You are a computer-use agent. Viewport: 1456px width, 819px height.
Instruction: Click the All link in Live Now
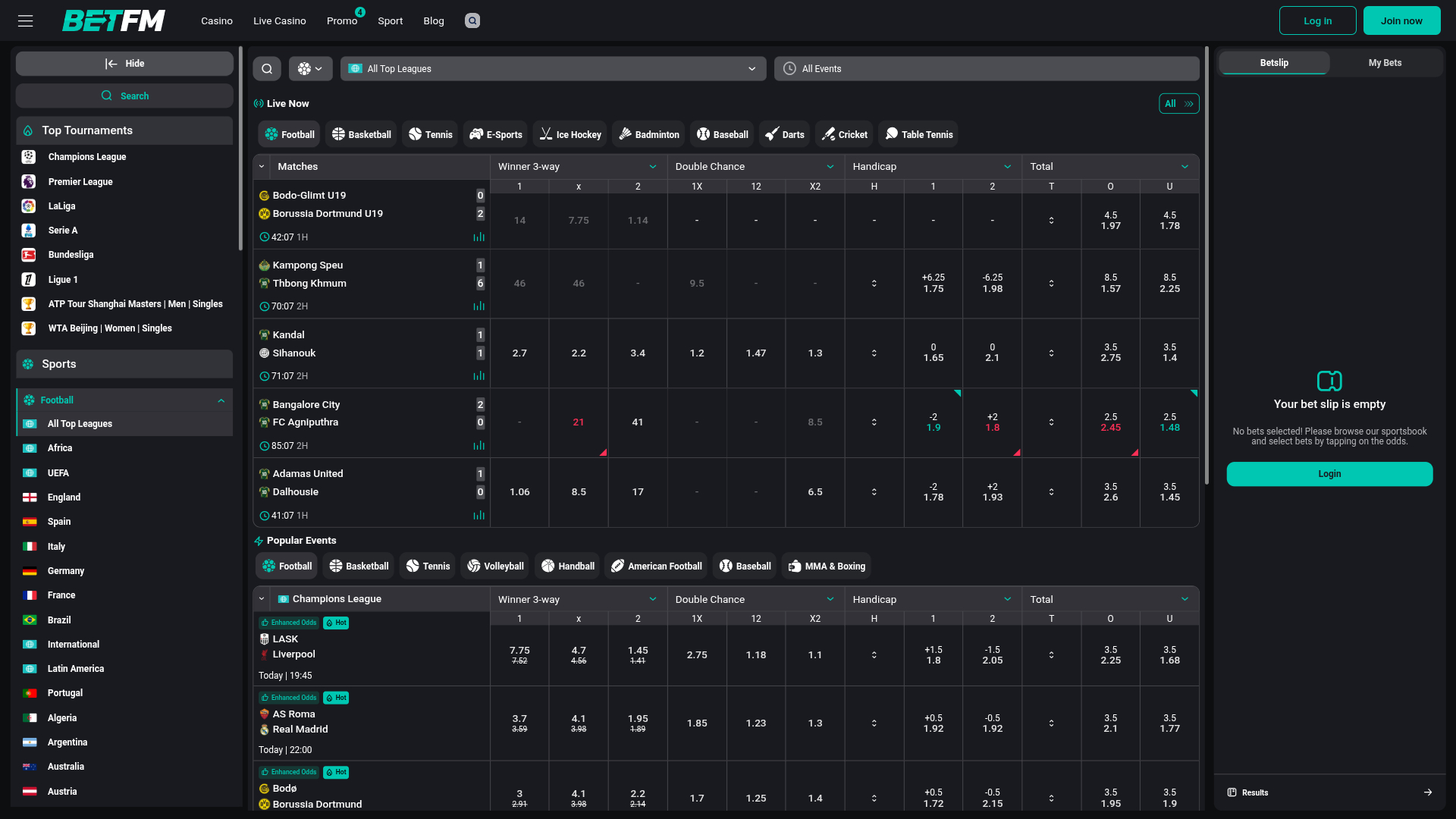[1178, 104]
